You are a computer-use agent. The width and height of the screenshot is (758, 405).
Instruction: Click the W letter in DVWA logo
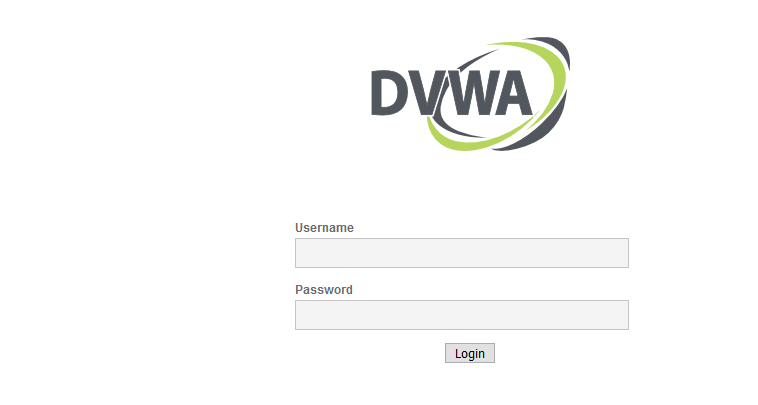tap(467, 93)
